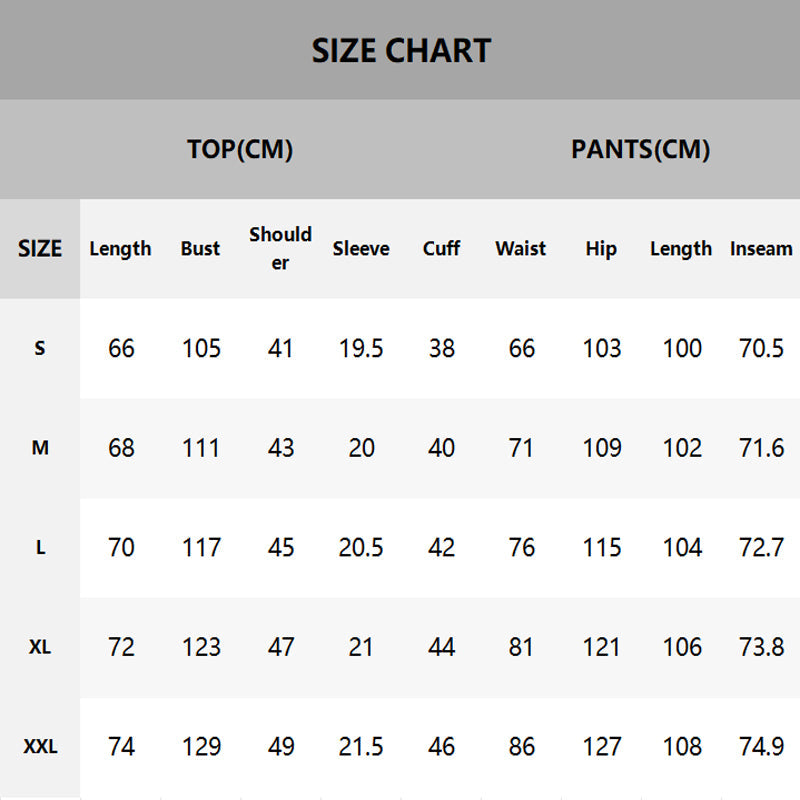
Task: Click the SIZE column header
Action: coord(40,248)
